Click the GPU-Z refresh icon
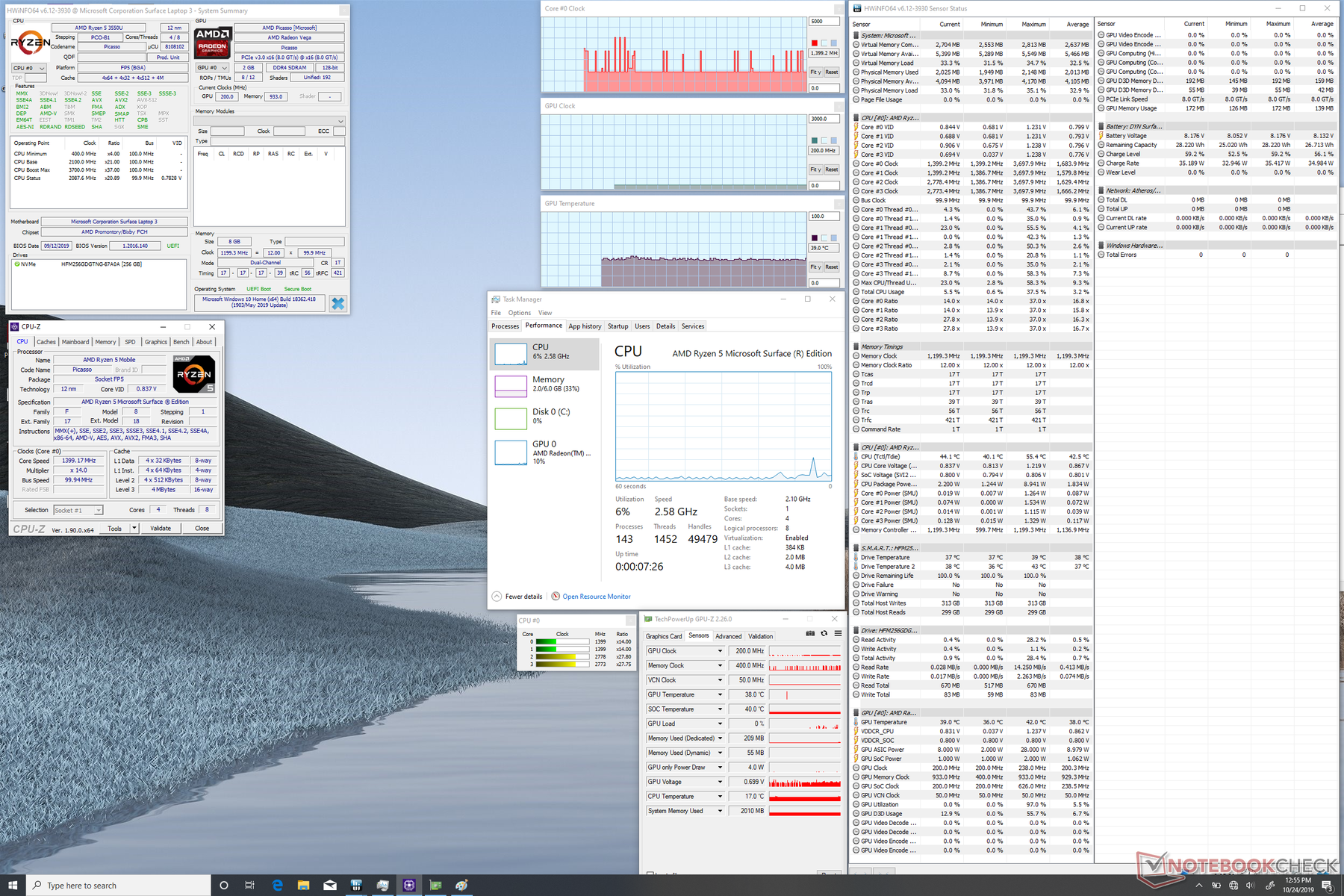 tap(824, 633)
